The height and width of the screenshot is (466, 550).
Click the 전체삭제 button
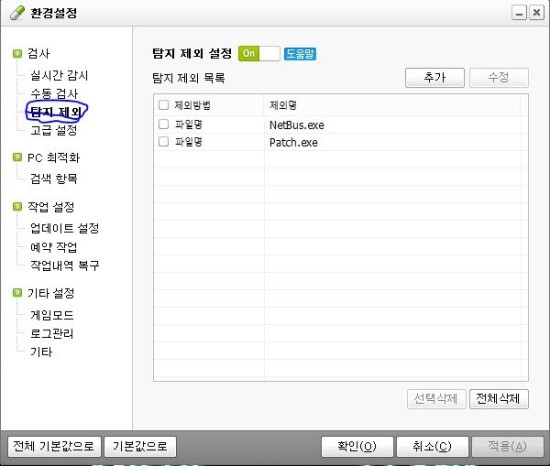coord(498,399)
